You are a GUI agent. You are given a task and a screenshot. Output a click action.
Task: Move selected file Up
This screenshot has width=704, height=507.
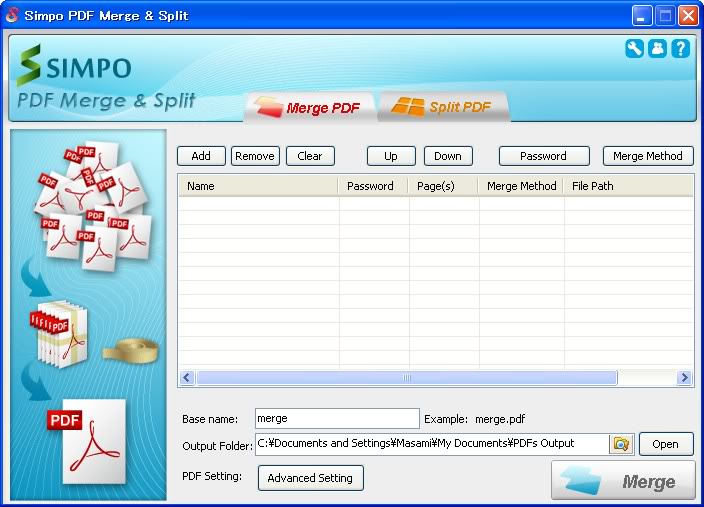pos(391,156)
